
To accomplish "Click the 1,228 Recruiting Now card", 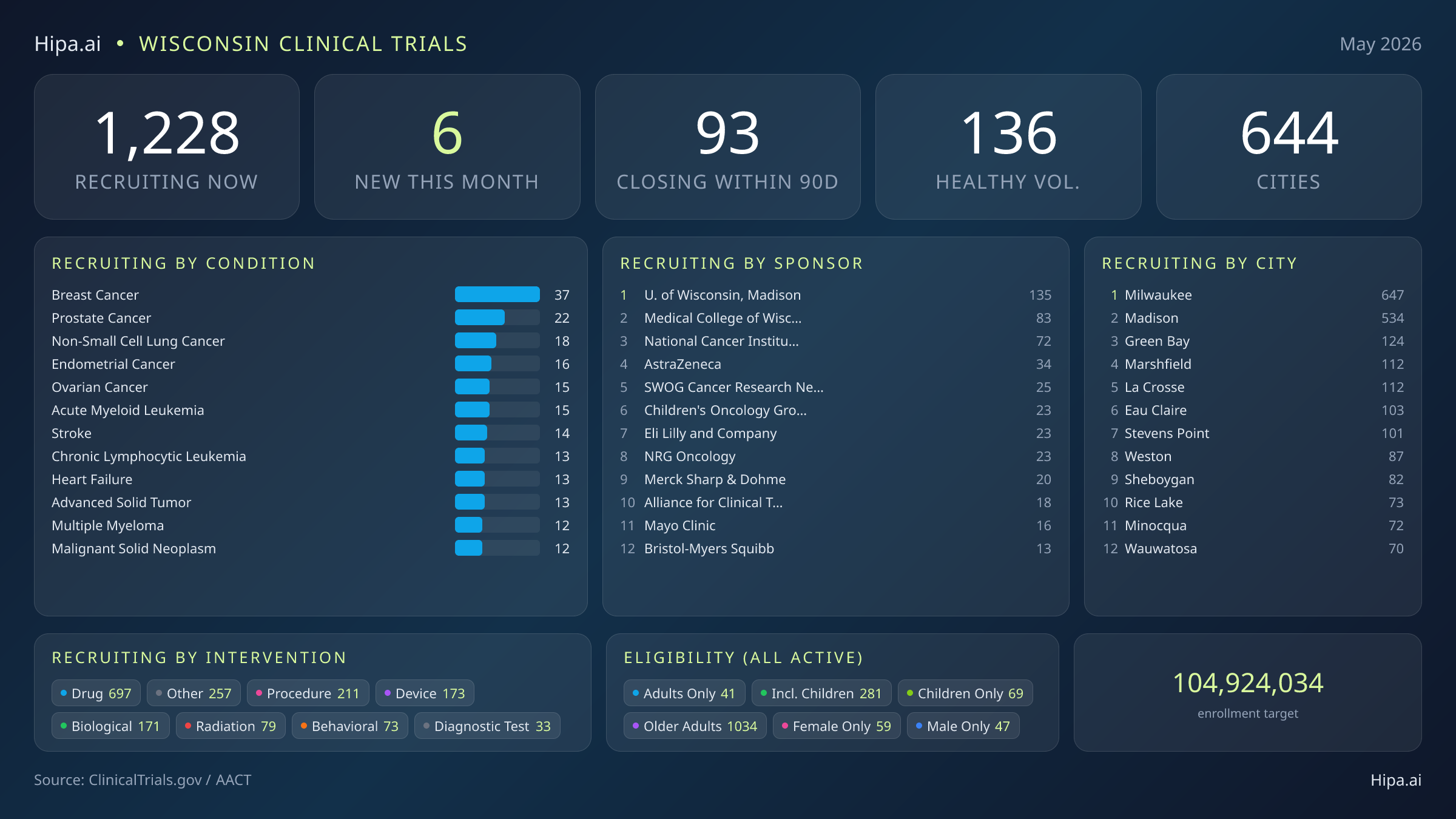I will [x=167, y=147].
